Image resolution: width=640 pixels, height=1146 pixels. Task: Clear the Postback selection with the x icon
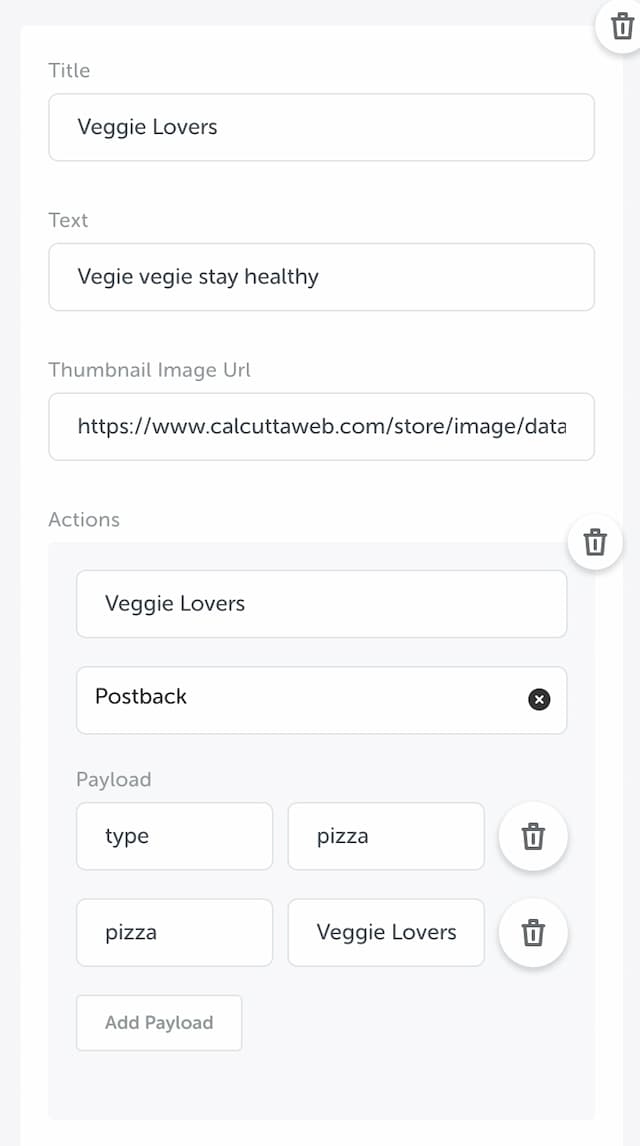coord(539,699)
